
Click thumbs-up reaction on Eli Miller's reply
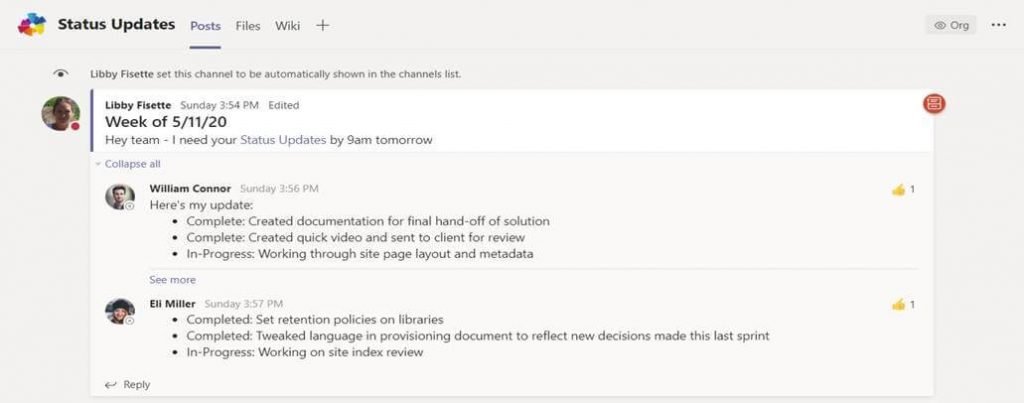[x=899, y=304]
